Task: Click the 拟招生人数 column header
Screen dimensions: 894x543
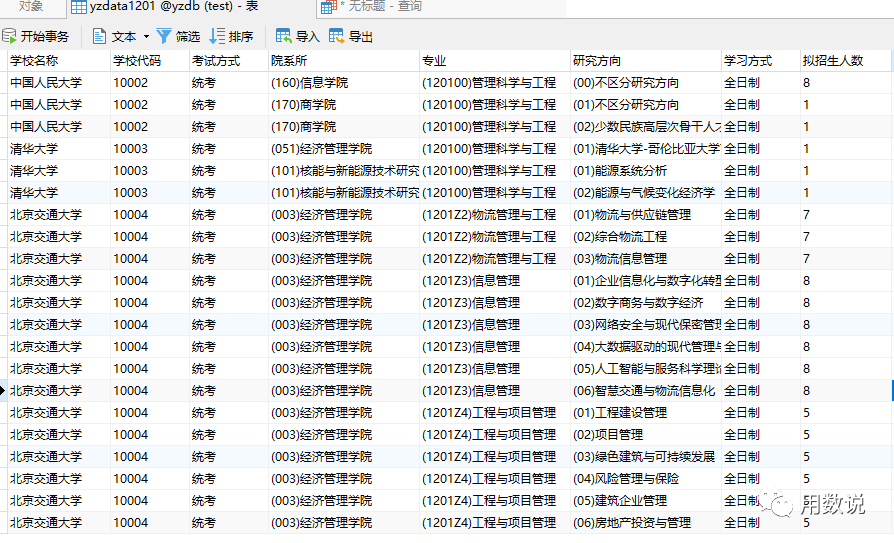Action: tap(847, 60)
